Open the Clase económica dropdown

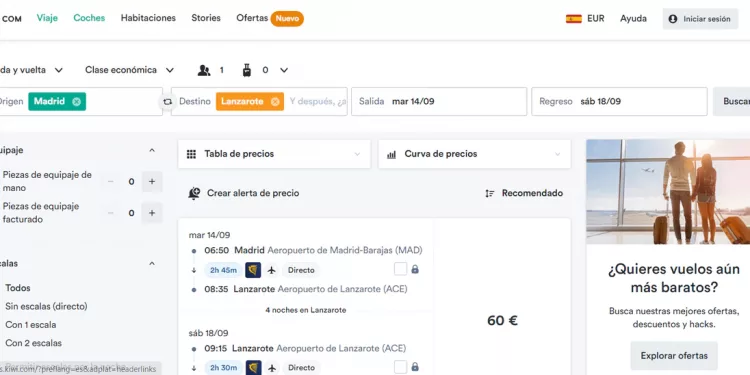[x=129, y=70]
